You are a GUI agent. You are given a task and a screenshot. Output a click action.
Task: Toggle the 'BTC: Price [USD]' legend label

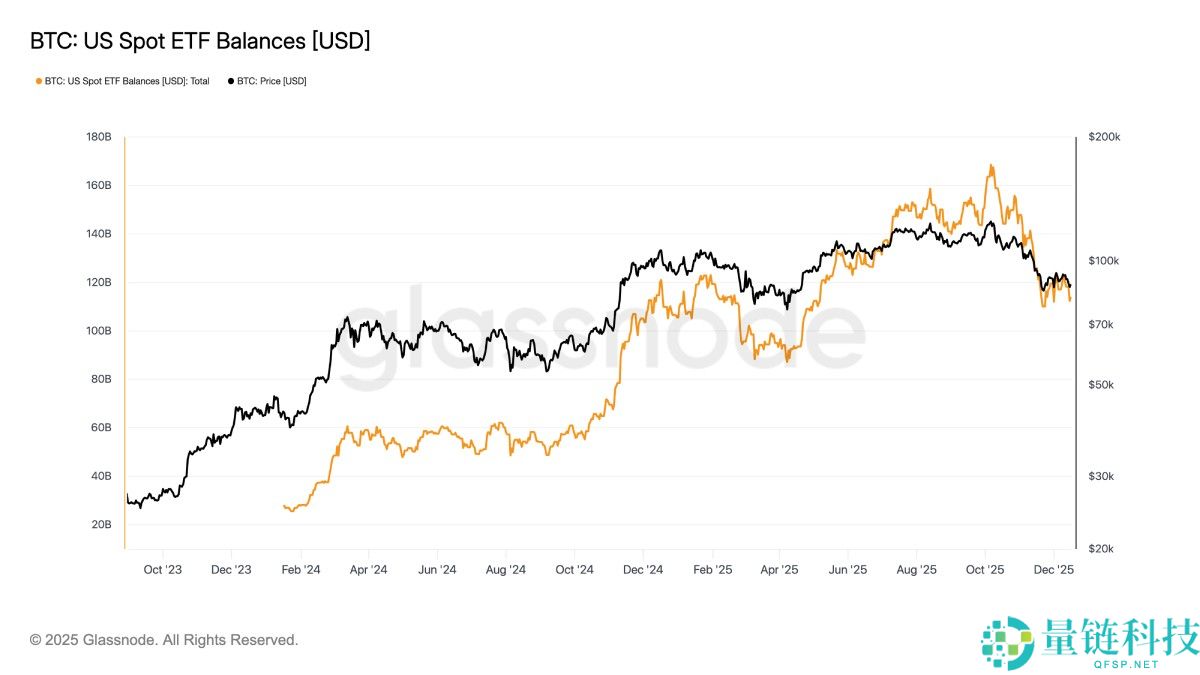tap(272, 81)
